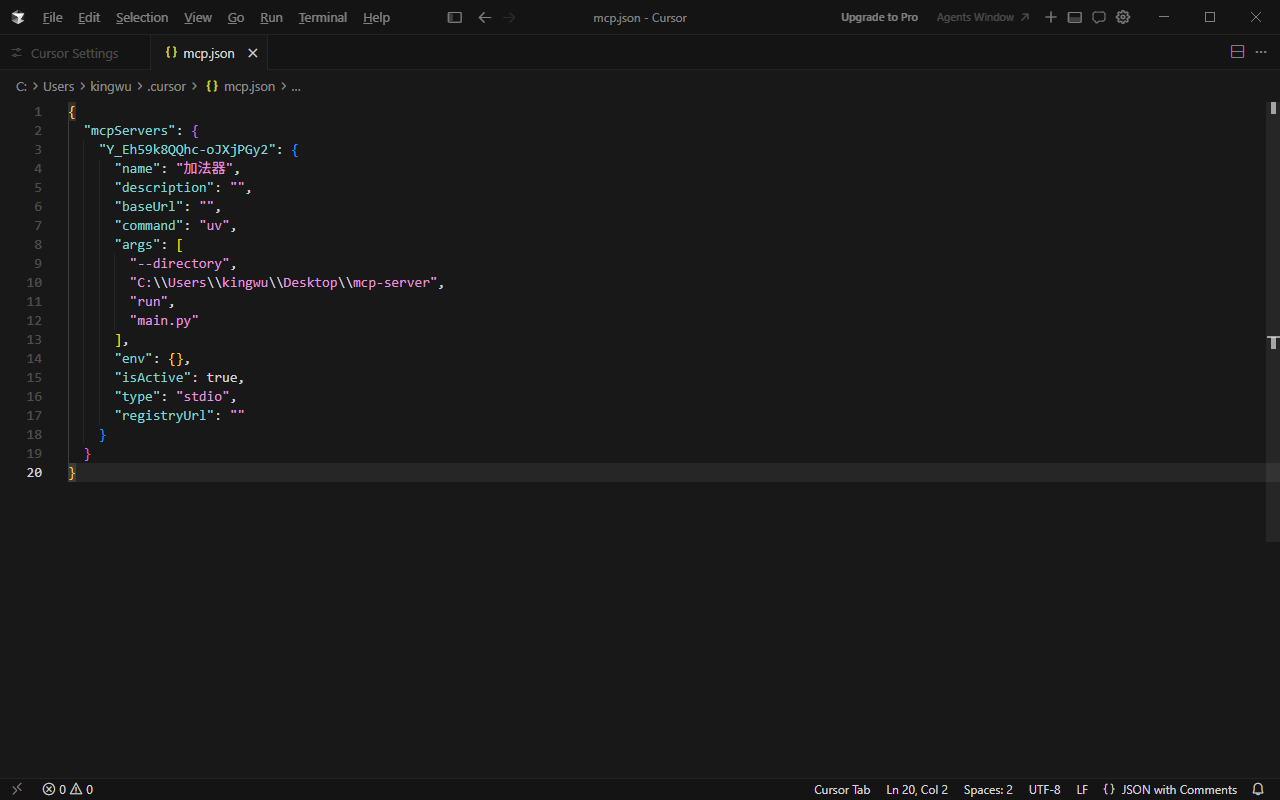Screen dimensions: 1280x800
Task: Click the Ln 20, Col 2 indicator
Action: [x=917, y=789]
